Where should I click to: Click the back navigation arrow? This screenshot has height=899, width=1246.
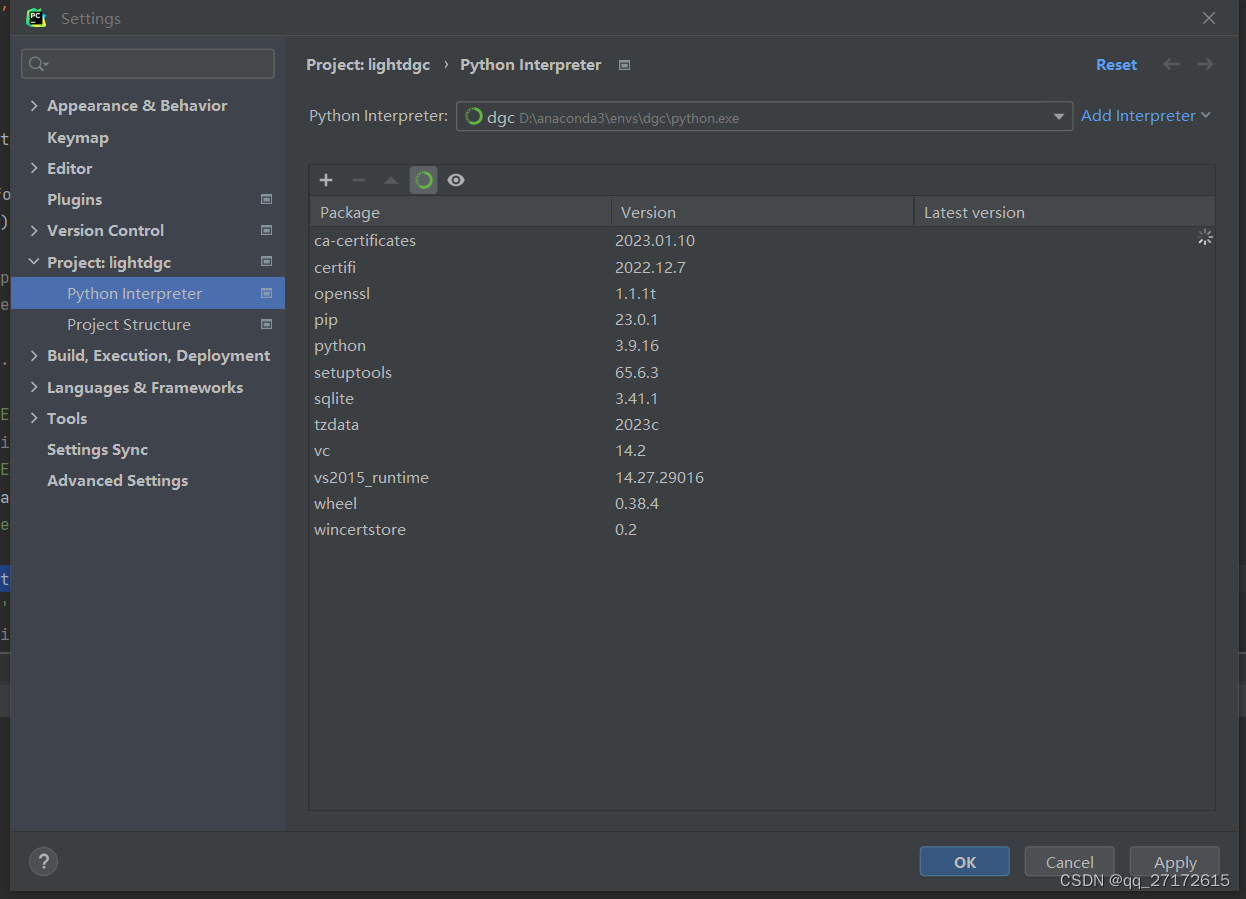pyautogui.click(x=1171, y=64)
